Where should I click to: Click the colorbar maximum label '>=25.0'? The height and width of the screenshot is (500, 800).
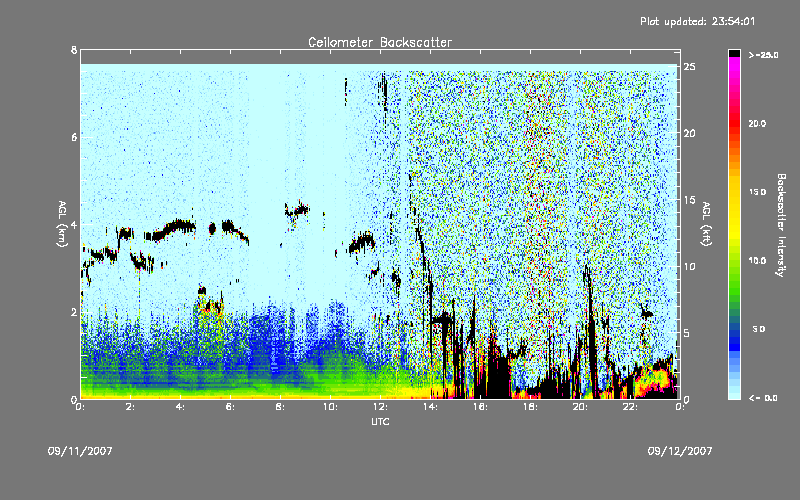click(x=763, y=55)
